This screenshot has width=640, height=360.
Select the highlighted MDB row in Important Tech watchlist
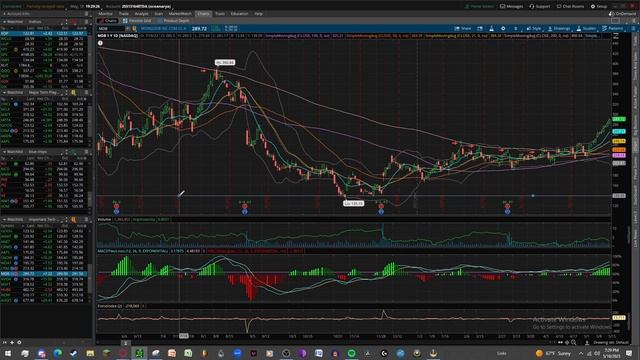(x=44, y=274)
